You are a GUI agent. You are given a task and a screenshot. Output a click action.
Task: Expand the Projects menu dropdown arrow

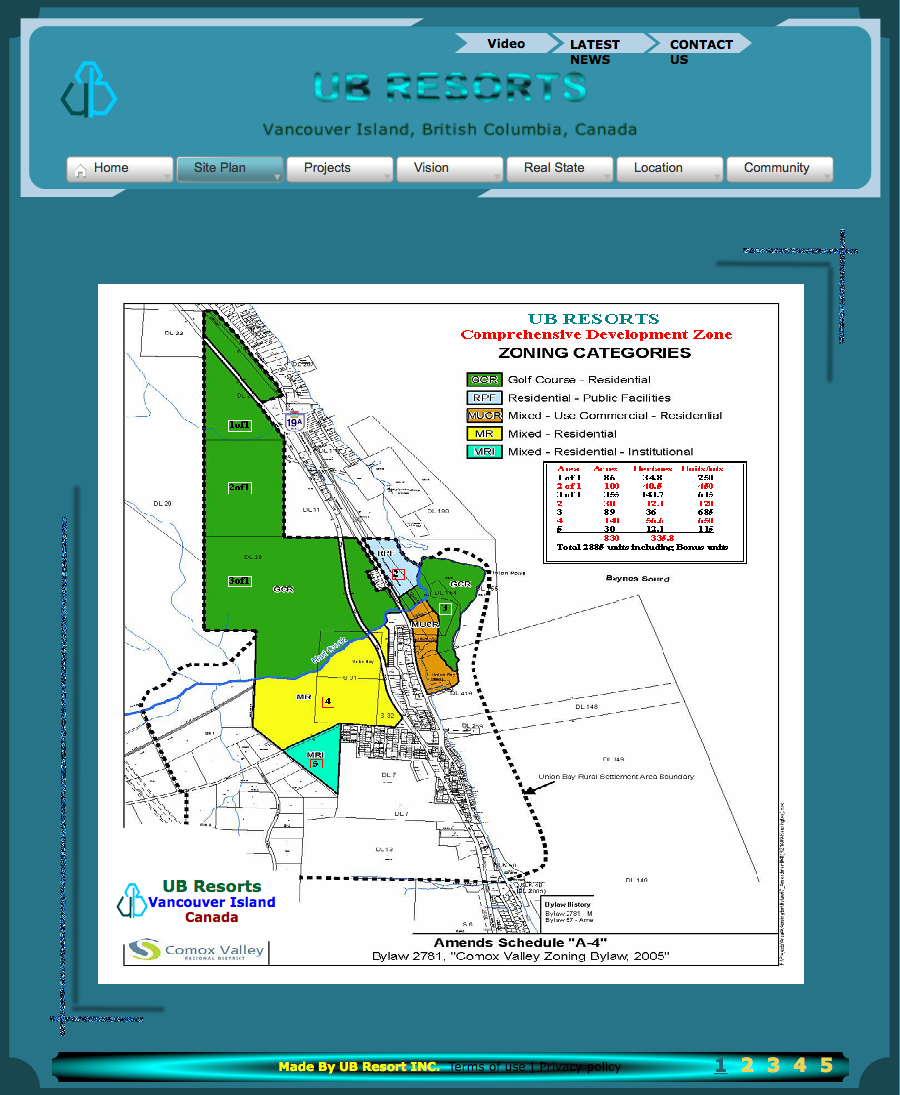tap(386, 176)
